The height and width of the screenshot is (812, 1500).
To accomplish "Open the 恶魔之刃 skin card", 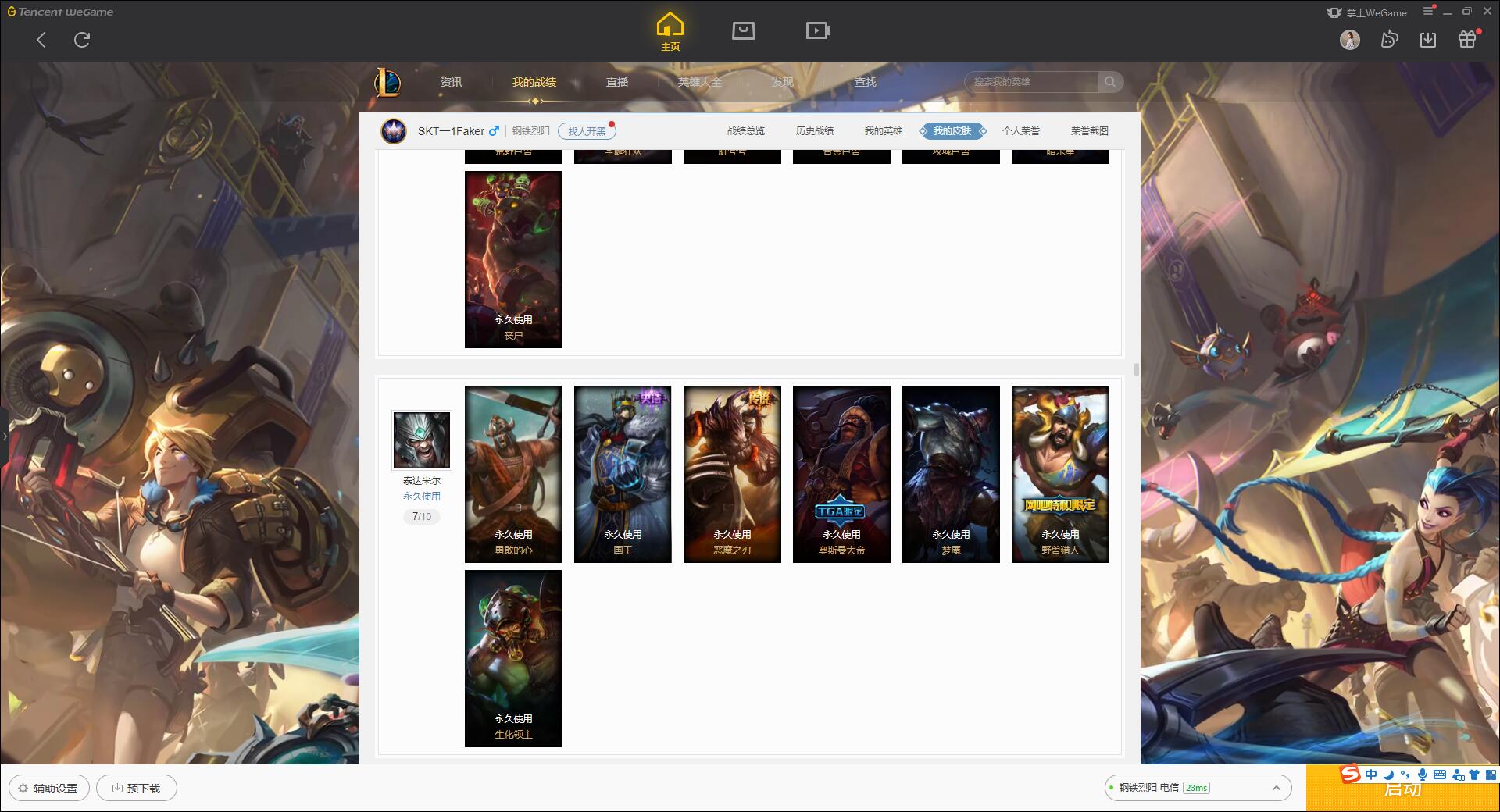I will pos(732,474).
